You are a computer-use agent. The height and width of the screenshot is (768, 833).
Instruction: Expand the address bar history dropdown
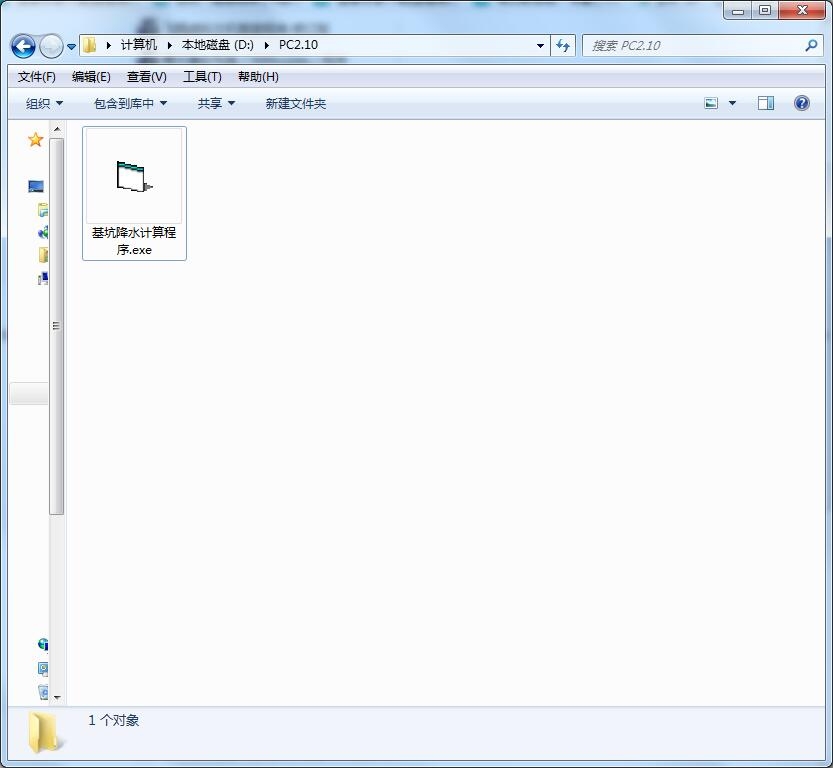coord(540,45)
